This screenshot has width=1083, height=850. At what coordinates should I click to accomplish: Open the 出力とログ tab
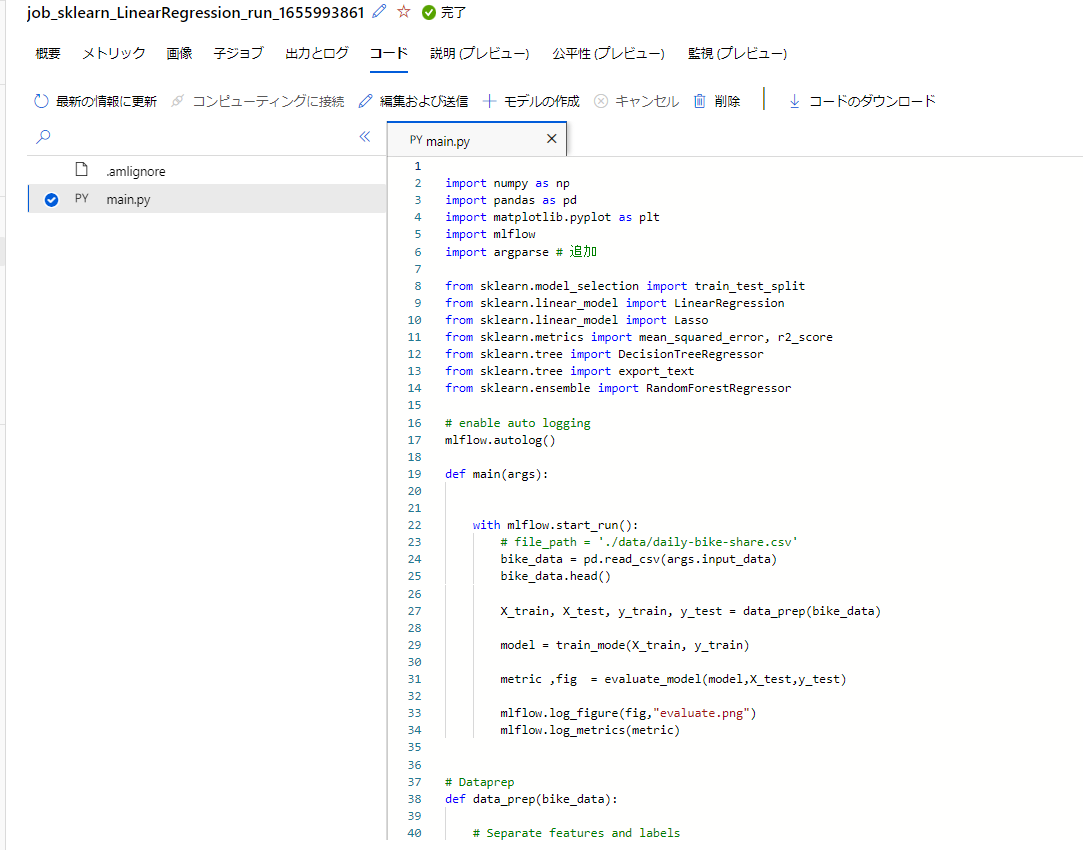click(x=317, y=53)
